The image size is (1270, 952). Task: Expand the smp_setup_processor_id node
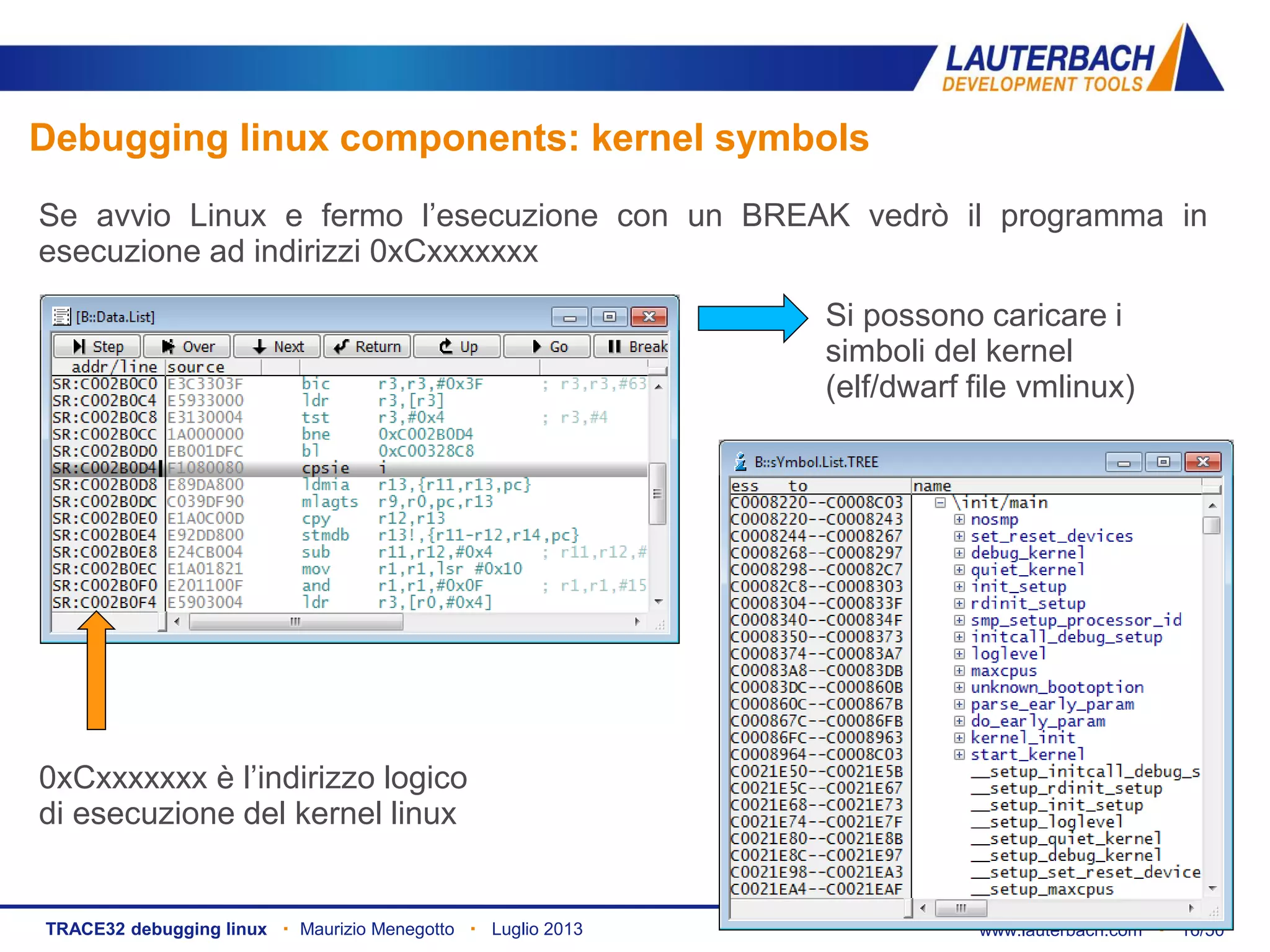point(959,620)
